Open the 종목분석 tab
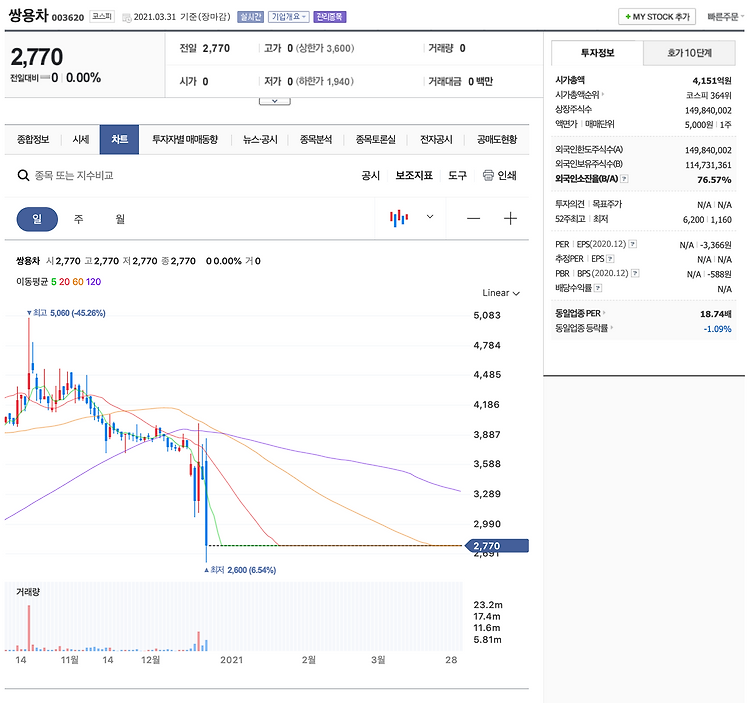This screenshot has width=750, height=703. coord(316,139)
